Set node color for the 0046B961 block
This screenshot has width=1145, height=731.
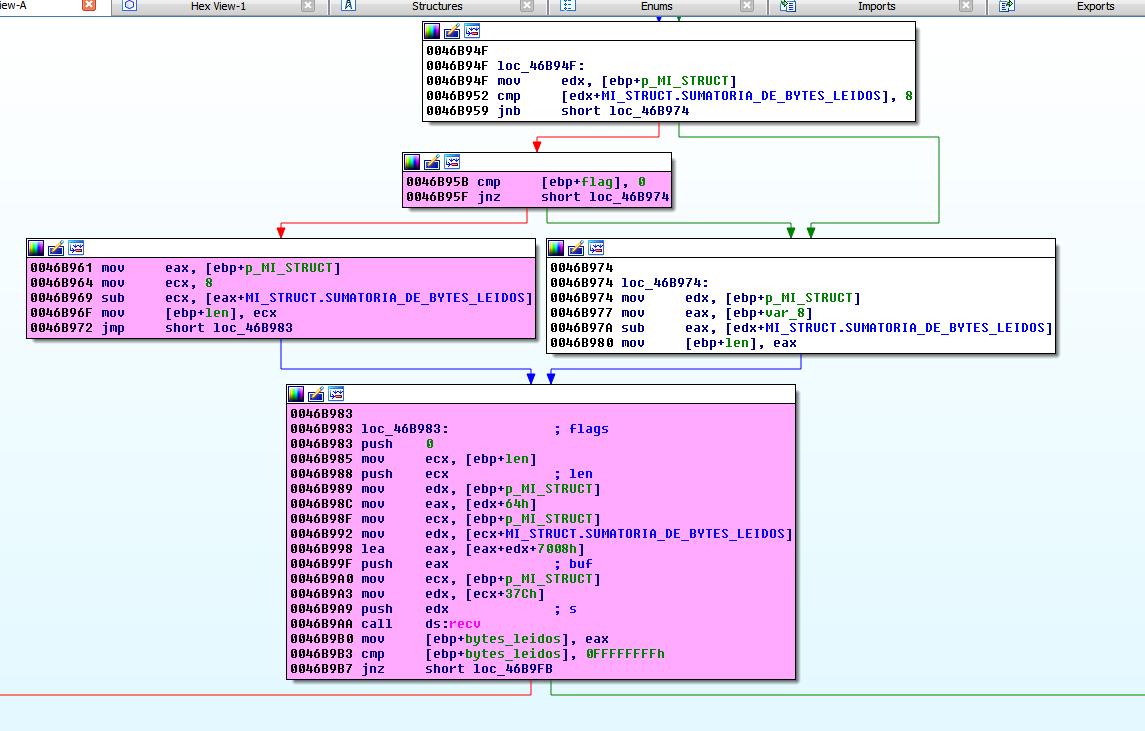(36, 248)
